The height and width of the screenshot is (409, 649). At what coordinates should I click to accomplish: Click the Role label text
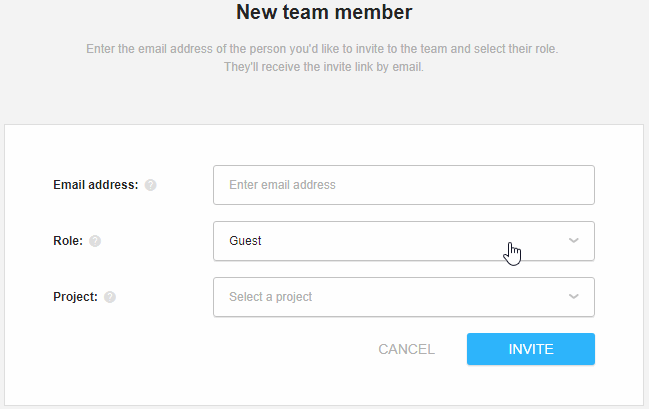click(x=68, y=241)
